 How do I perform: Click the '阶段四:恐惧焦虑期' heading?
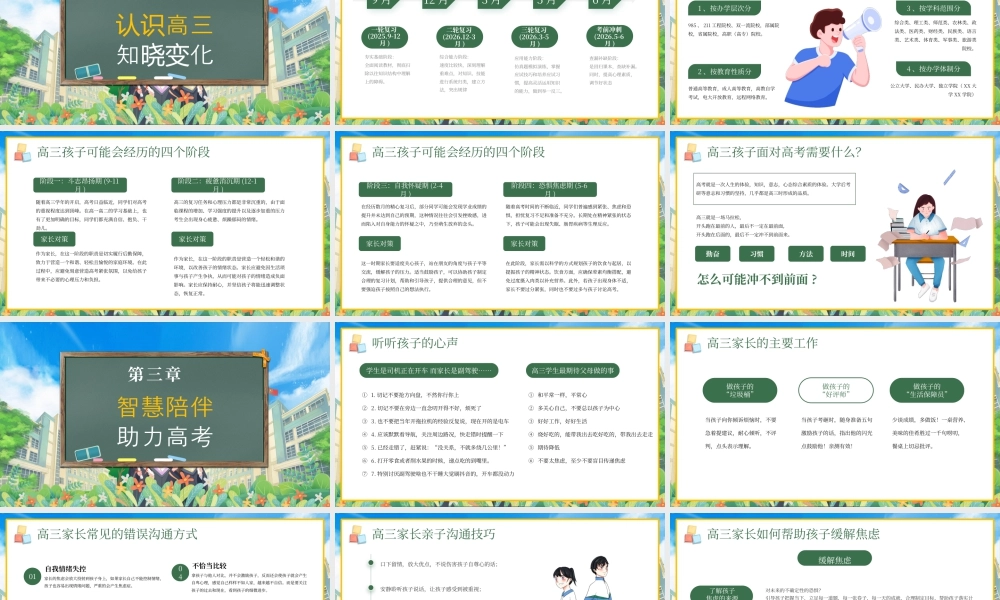pyautogui.click(x=550, y=189)
